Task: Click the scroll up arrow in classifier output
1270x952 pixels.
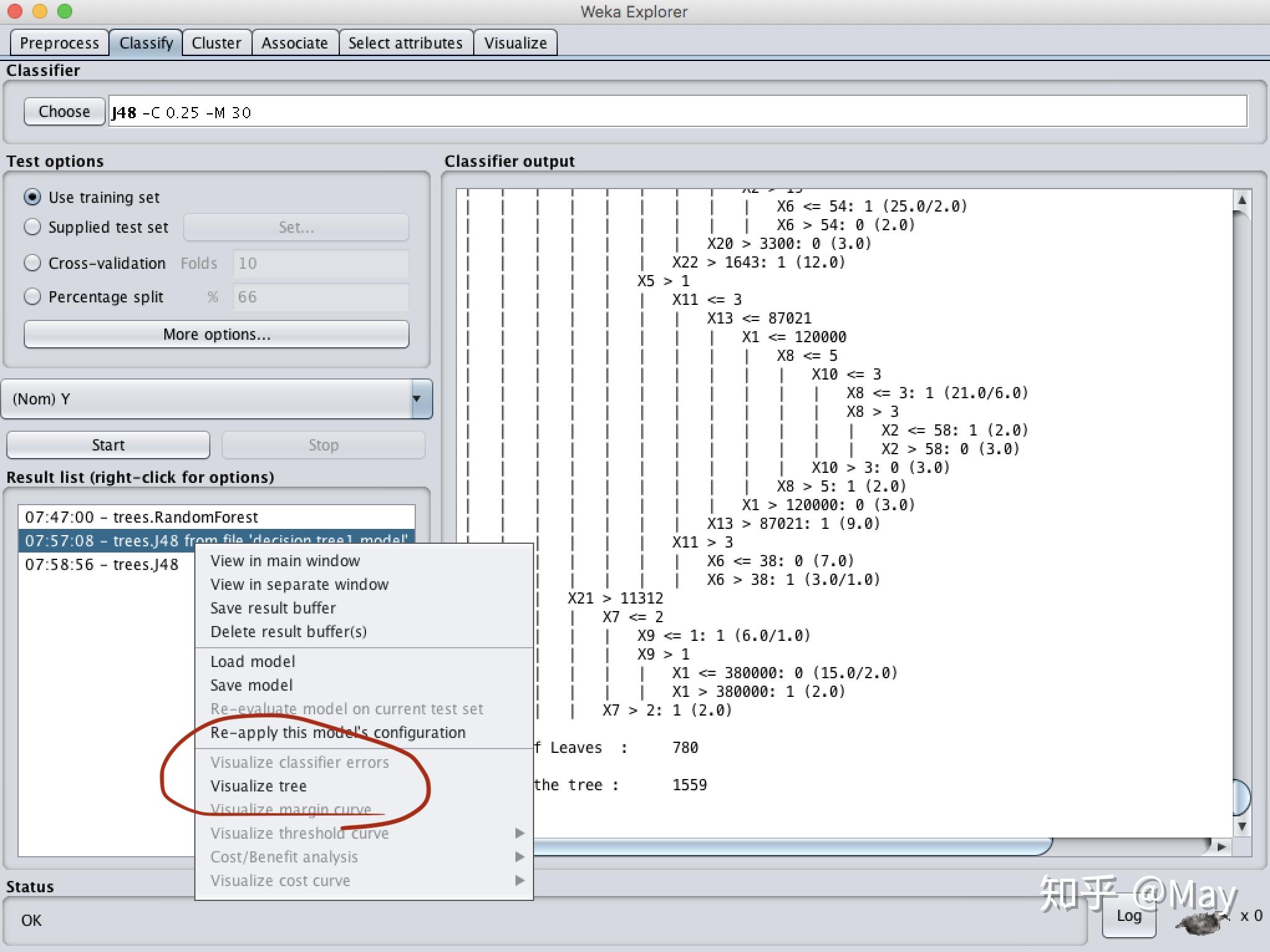Action: tap(1241, 200)
